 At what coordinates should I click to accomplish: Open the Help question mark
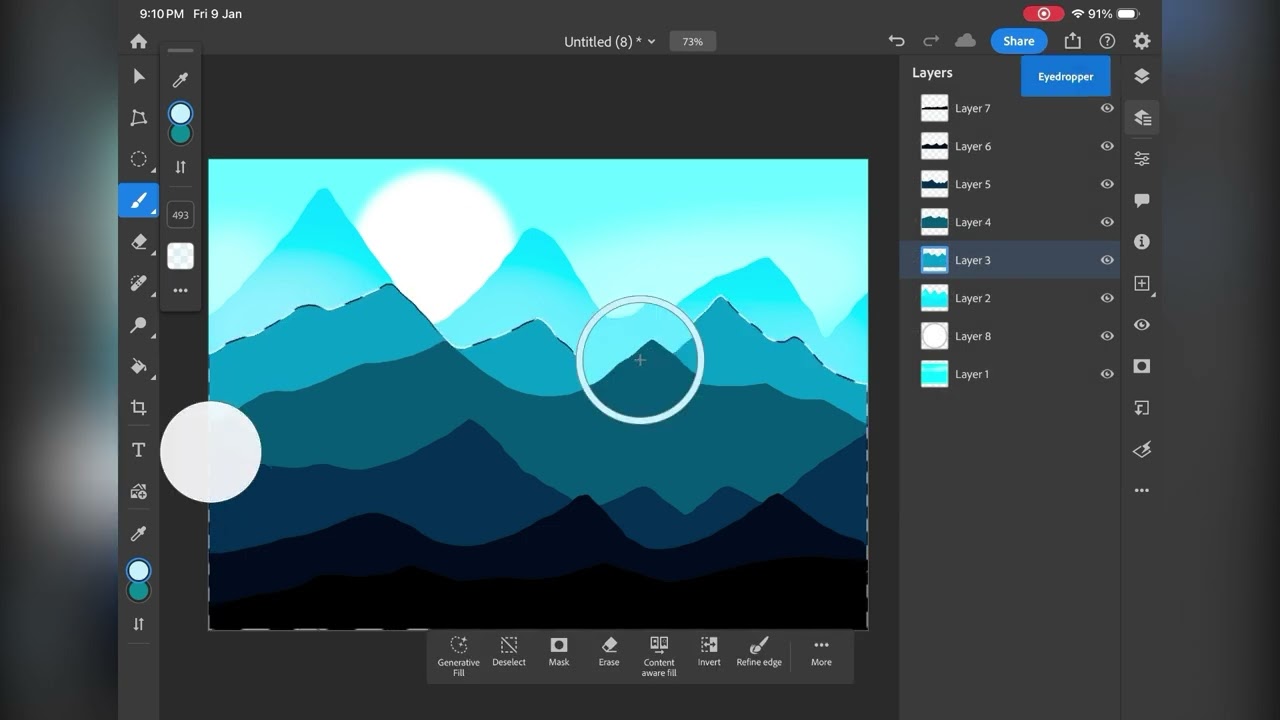click(x=1107, y=41)
